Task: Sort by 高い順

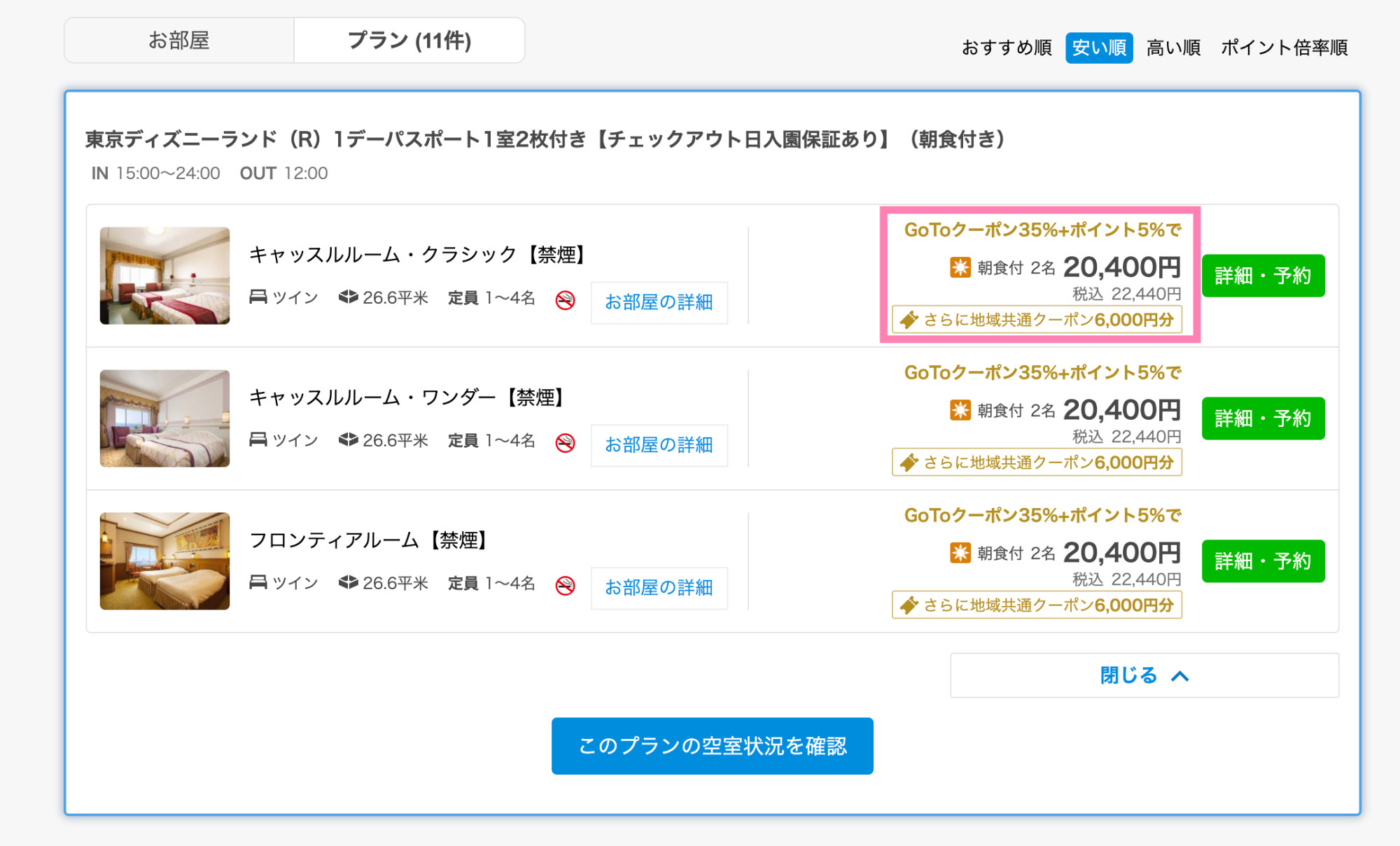Action: pyautogui.click(x=1173, y=48)
